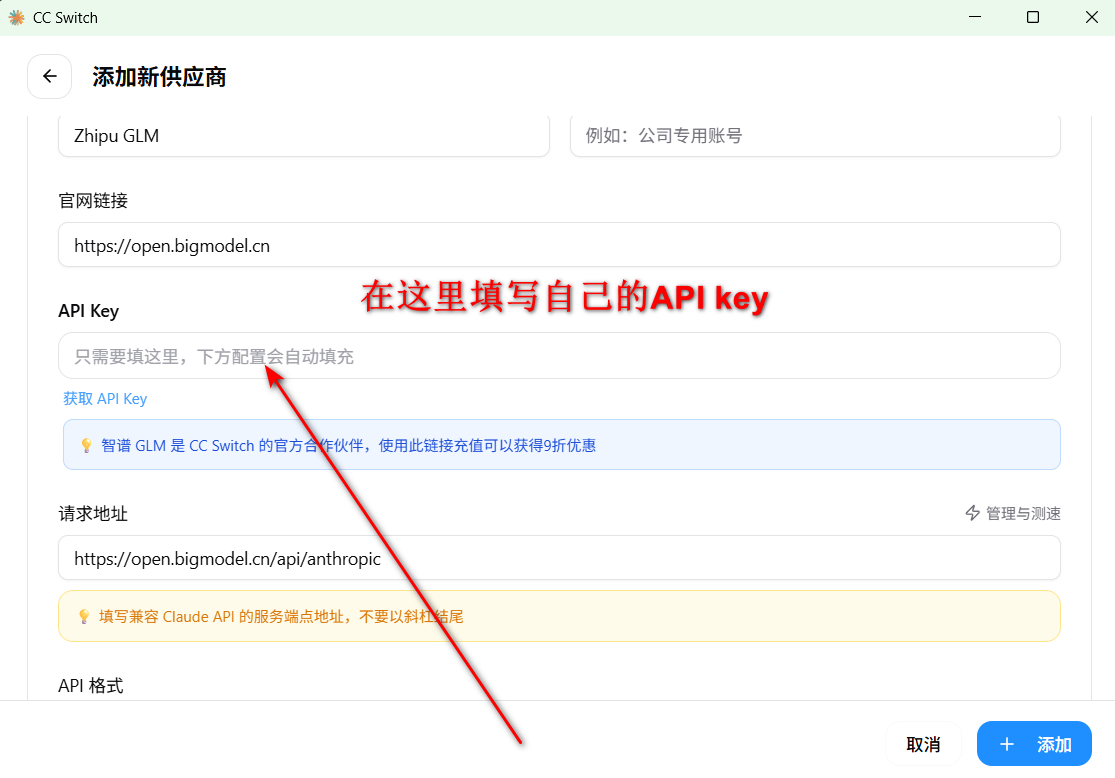Click the CC Switch app logo icon
The width and height of the screenshot is (1115, 778).
tap(16, 17)
